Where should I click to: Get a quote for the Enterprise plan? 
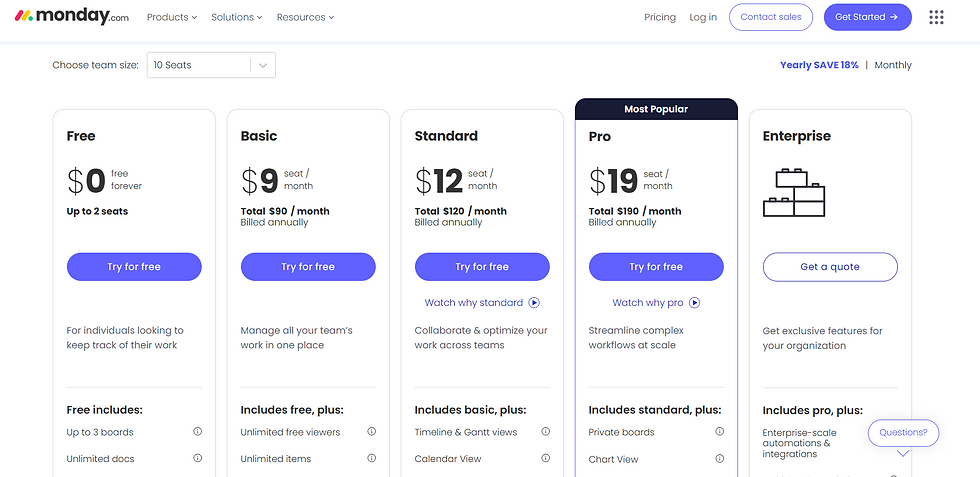[x=830, y=267]
